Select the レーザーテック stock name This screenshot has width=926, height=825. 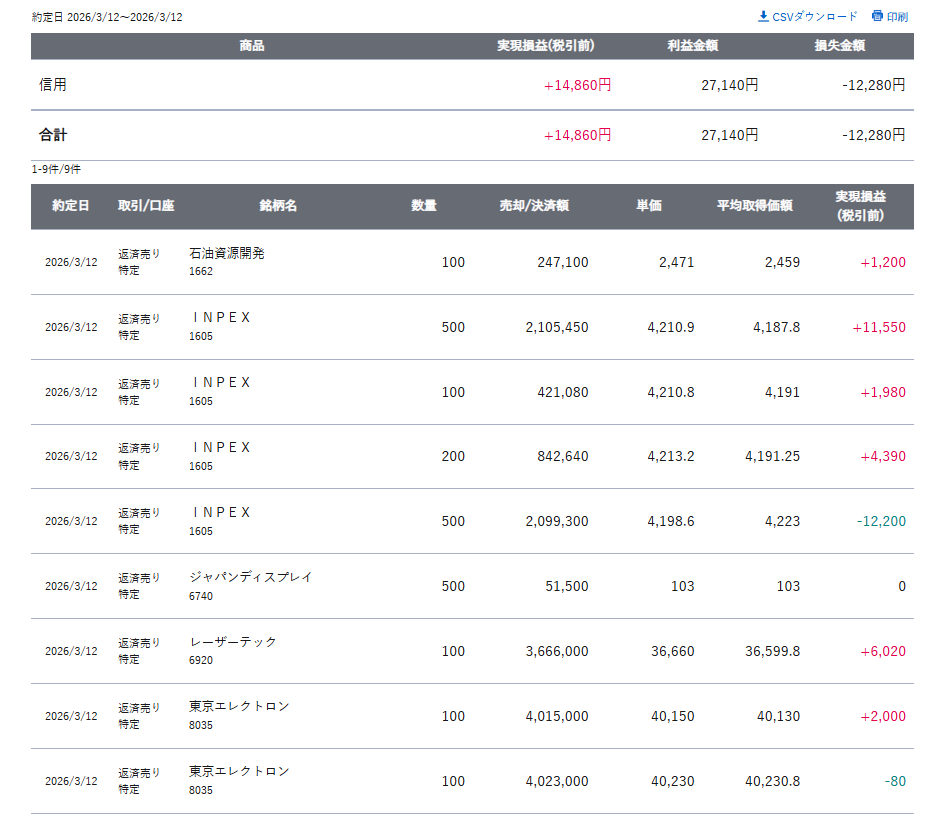[233, 642]
